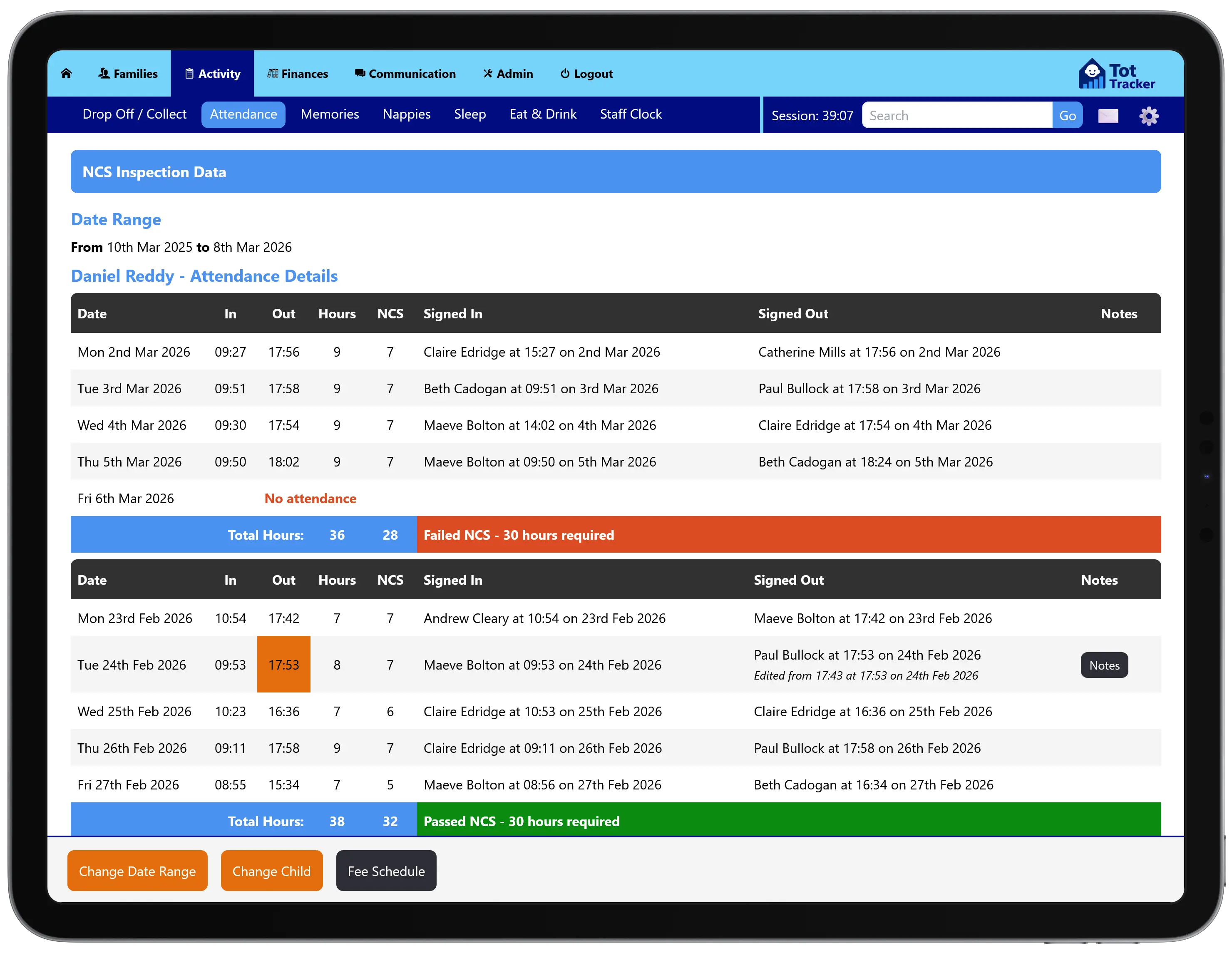Open the Communication menu
1232x953 pixels.
click(x=405, y=73)
